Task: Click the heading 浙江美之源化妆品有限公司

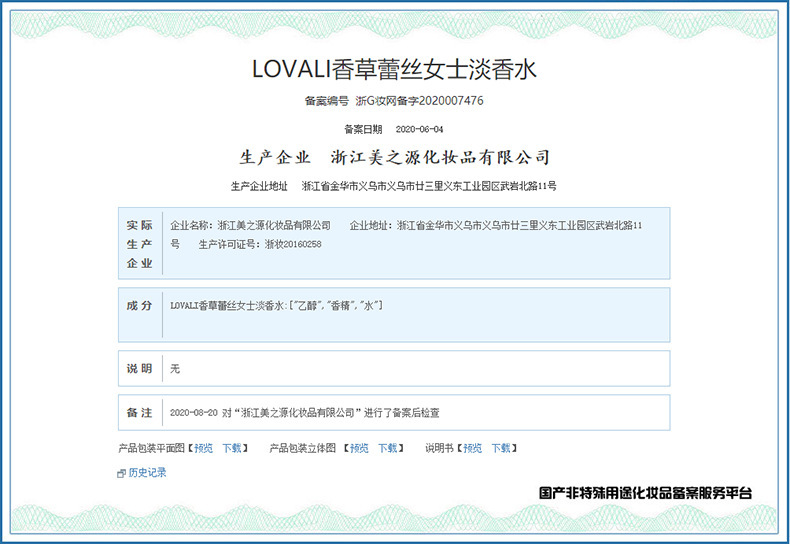Action: [x=440, y=157]
